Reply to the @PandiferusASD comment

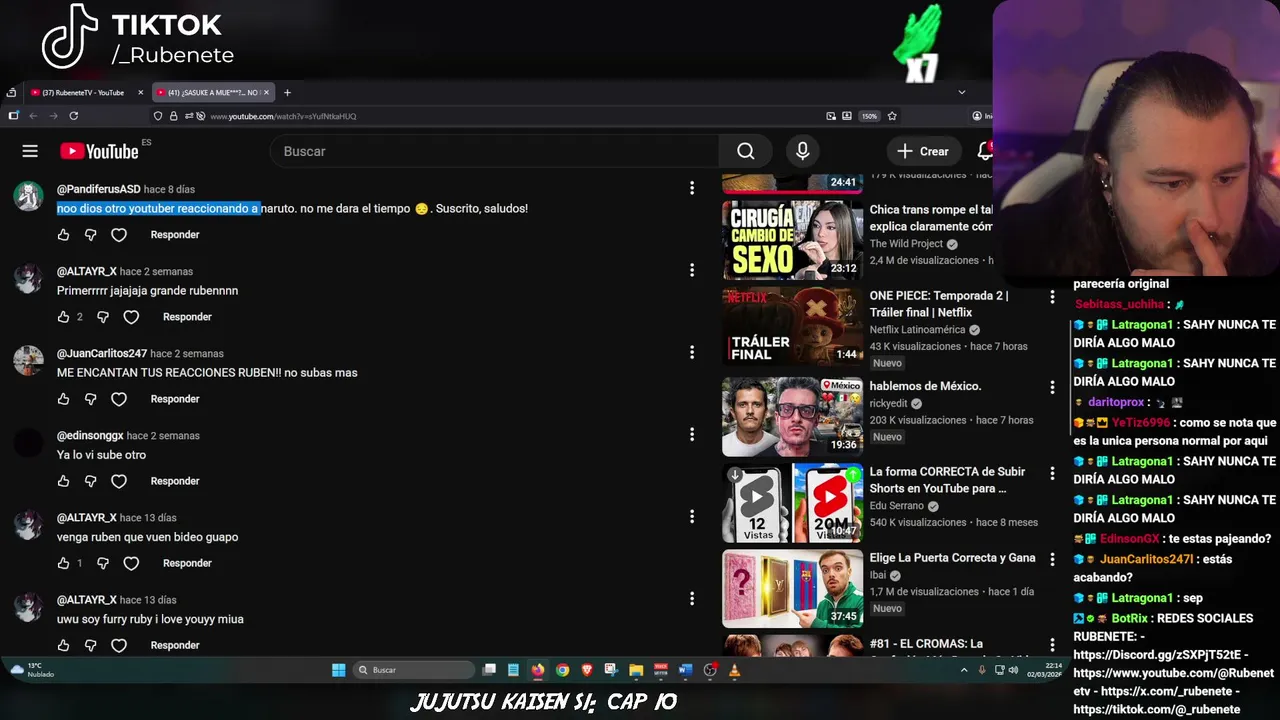[175, 234]
